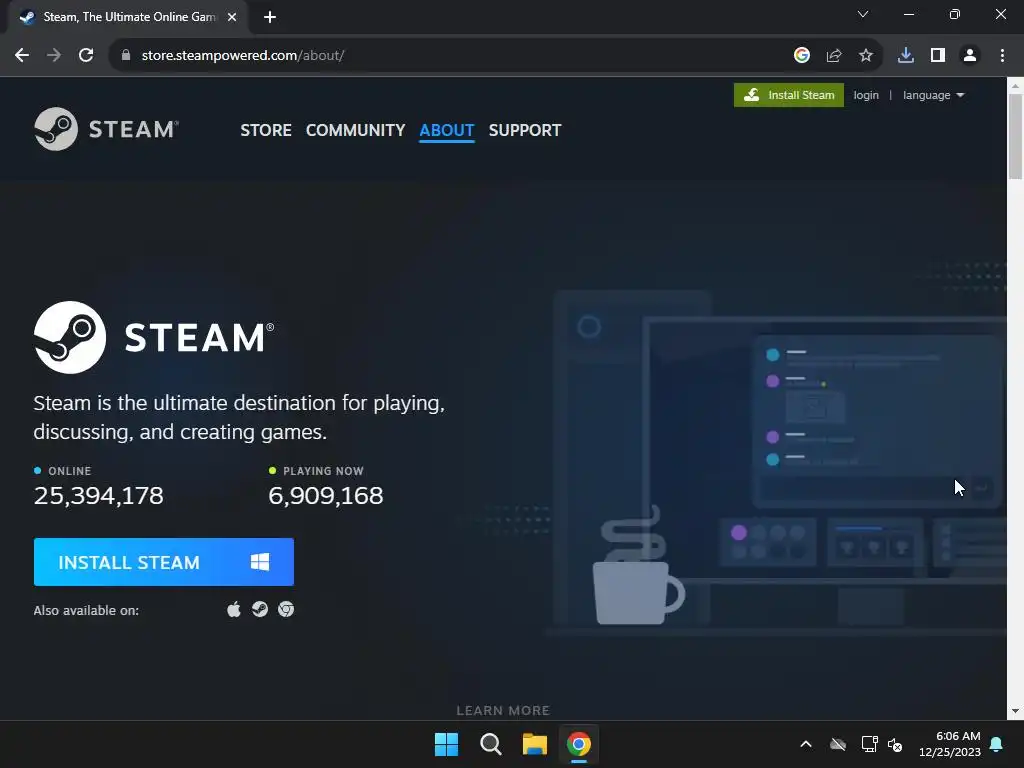Open a new tab with plus button

[270, 18]
